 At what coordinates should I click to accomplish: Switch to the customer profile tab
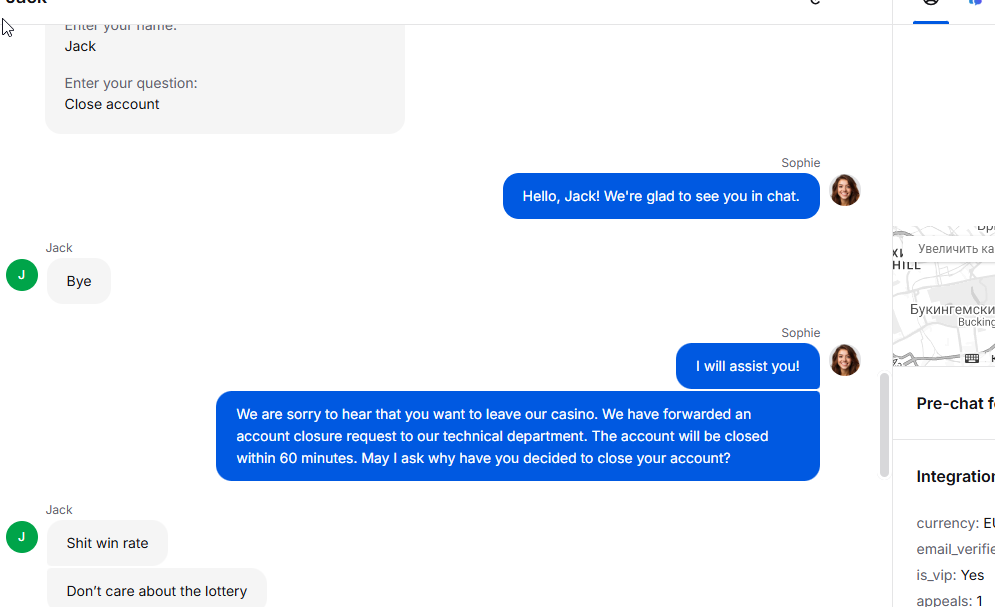931,5
